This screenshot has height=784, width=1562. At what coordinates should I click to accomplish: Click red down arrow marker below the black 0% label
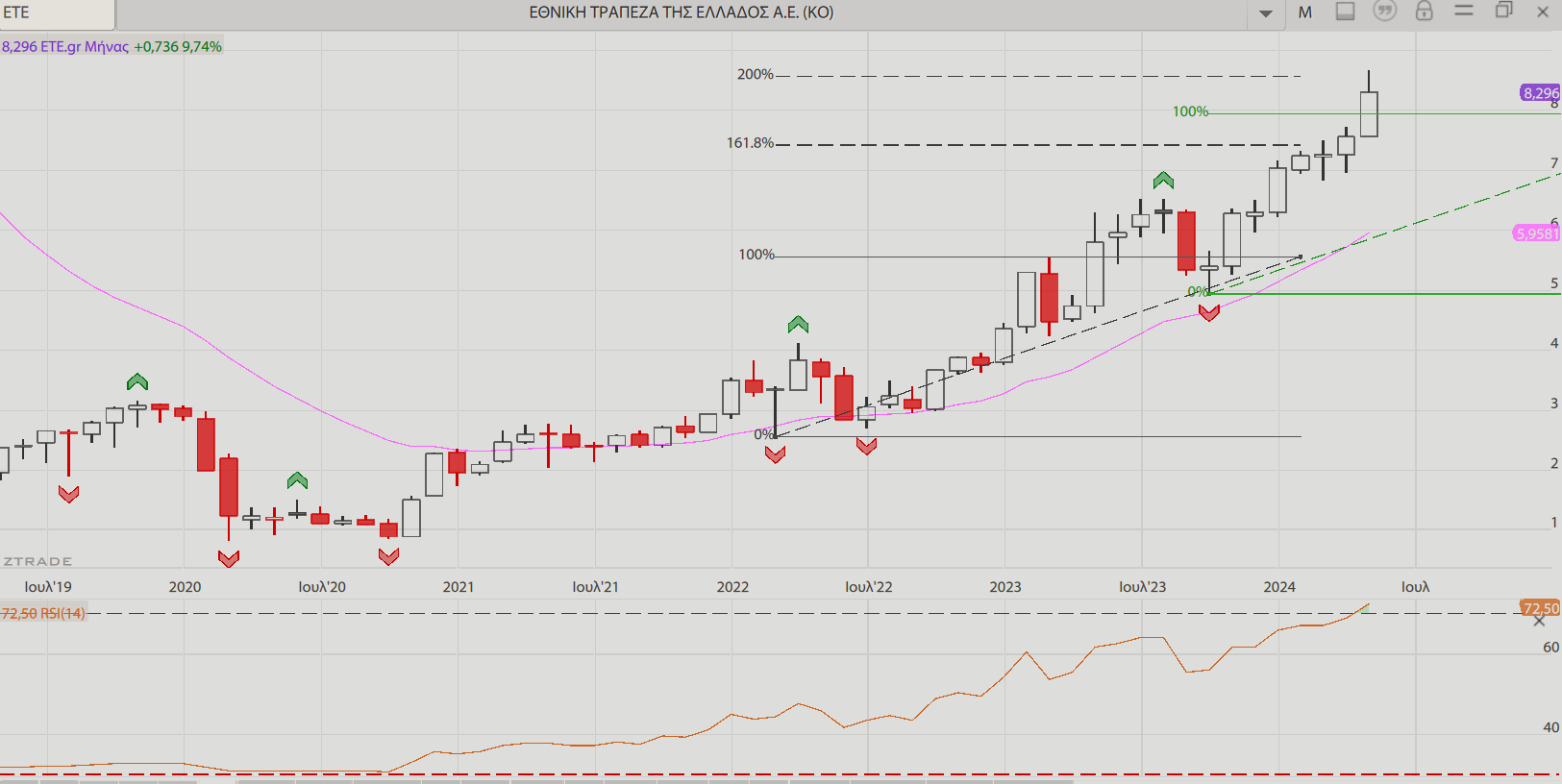pyautogui.click(x=775, y=454)
